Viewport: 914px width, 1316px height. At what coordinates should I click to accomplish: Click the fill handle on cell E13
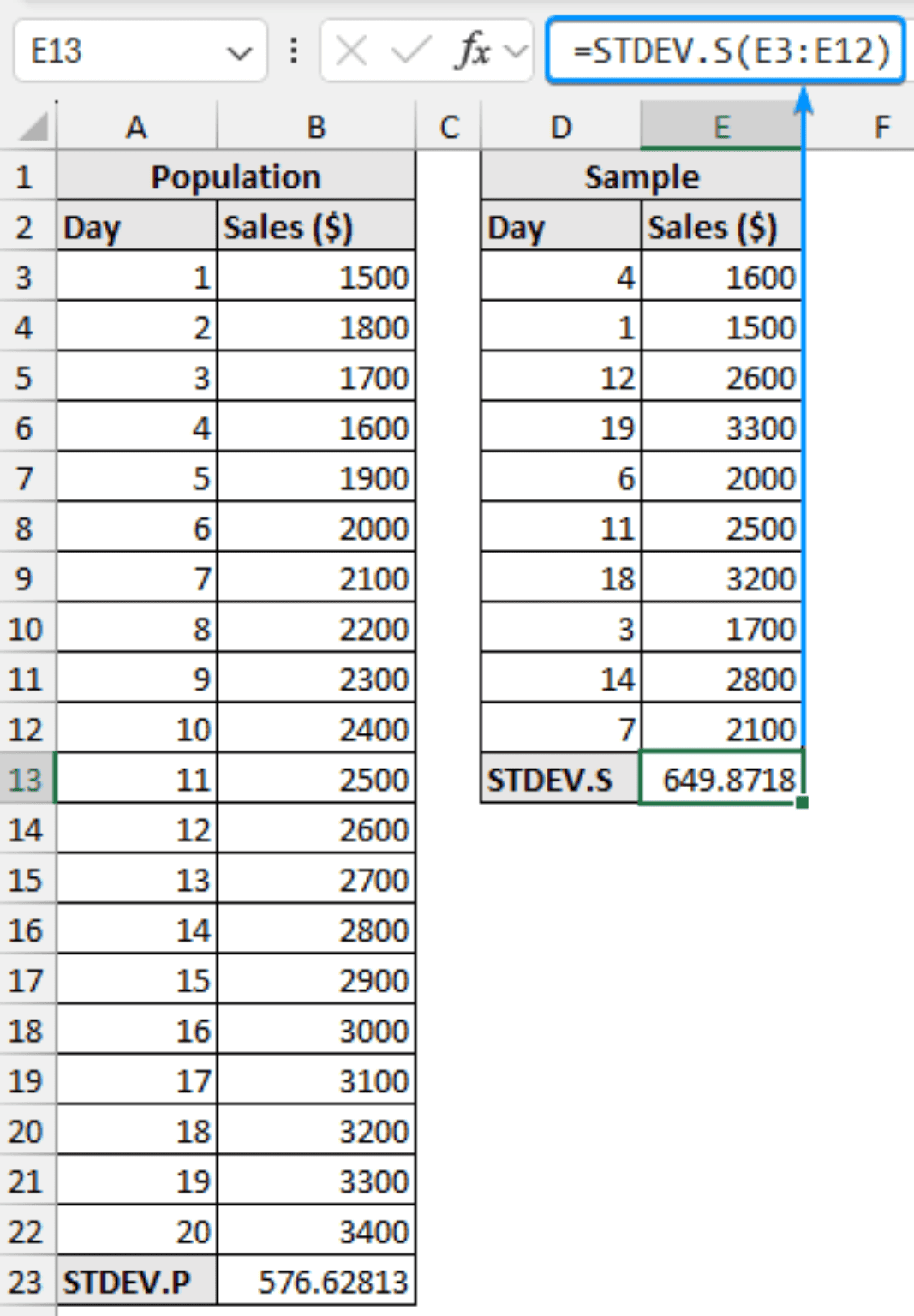click(802, 802)
